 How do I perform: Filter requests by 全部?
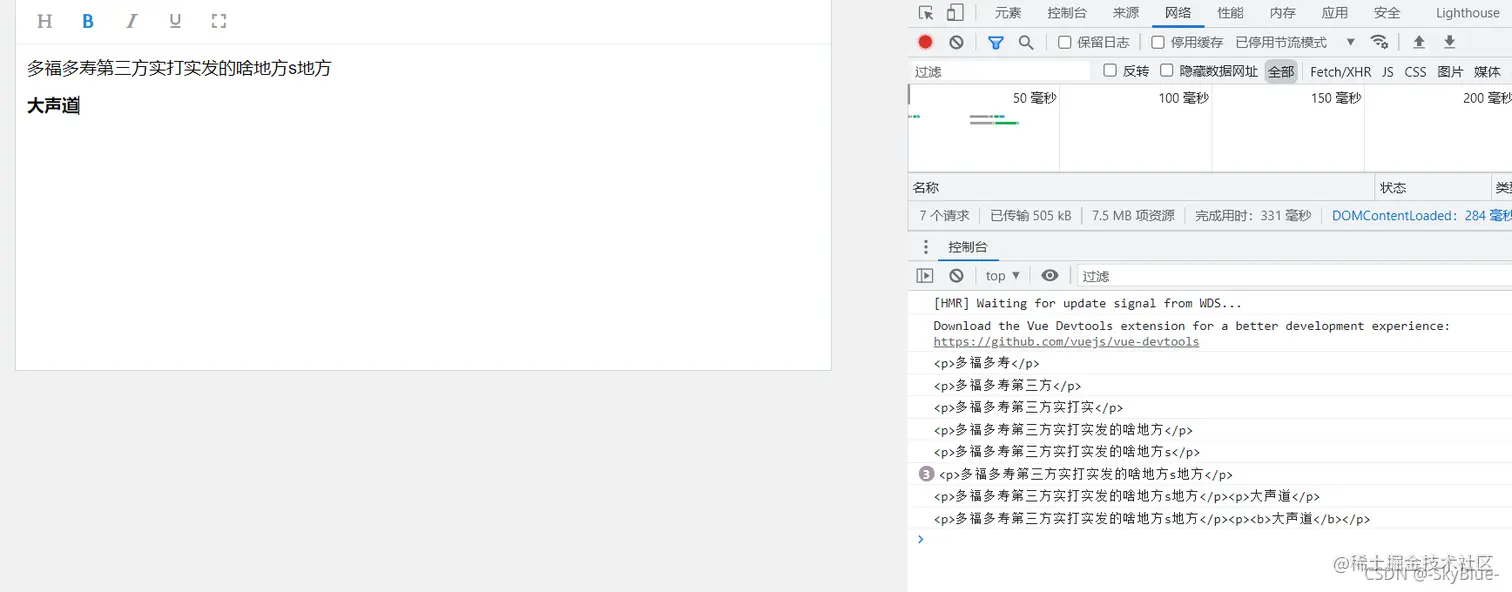pyautogui.click(x=1281, y=72)
